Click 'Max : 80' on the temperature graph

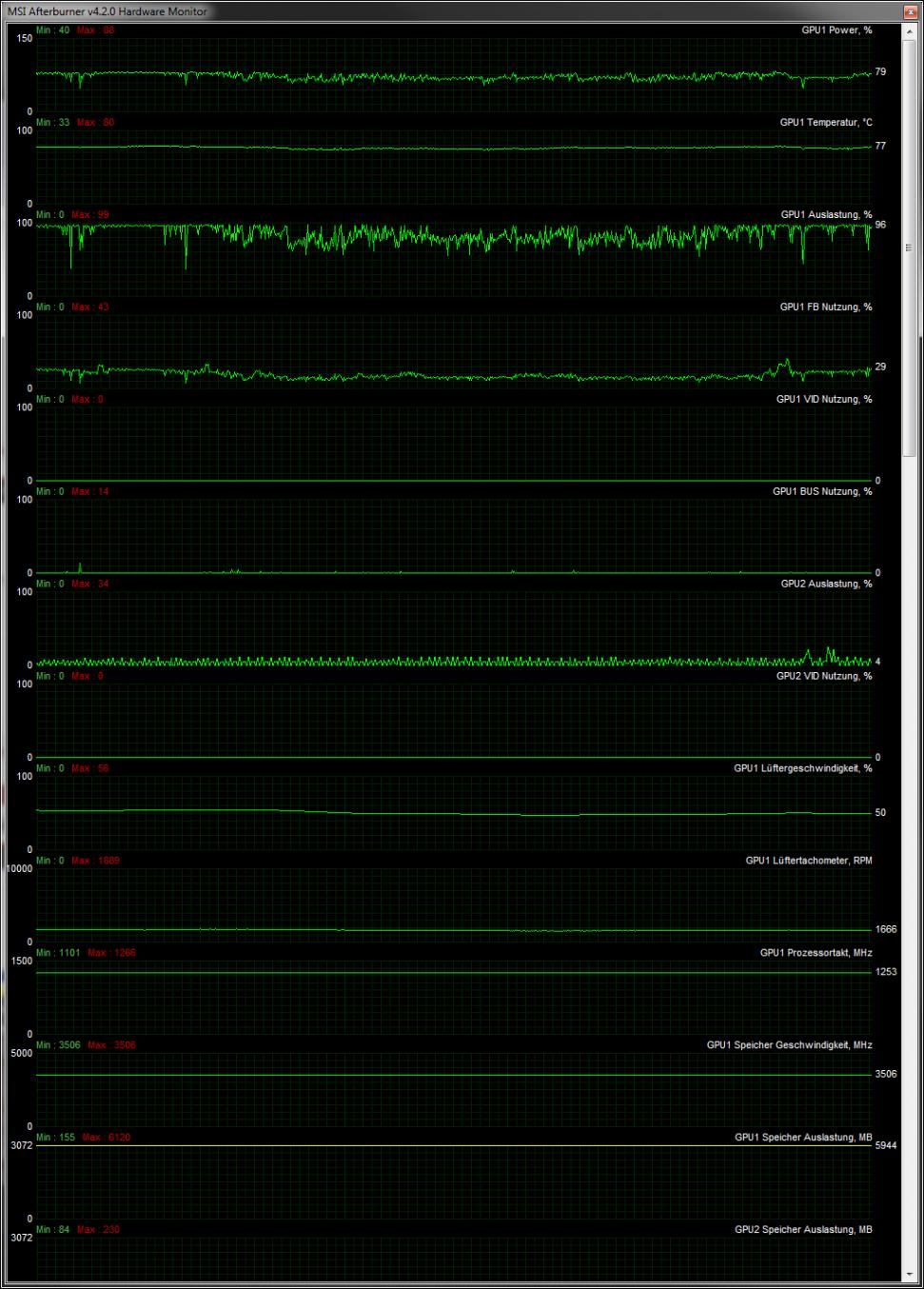(x=95, y=123)
